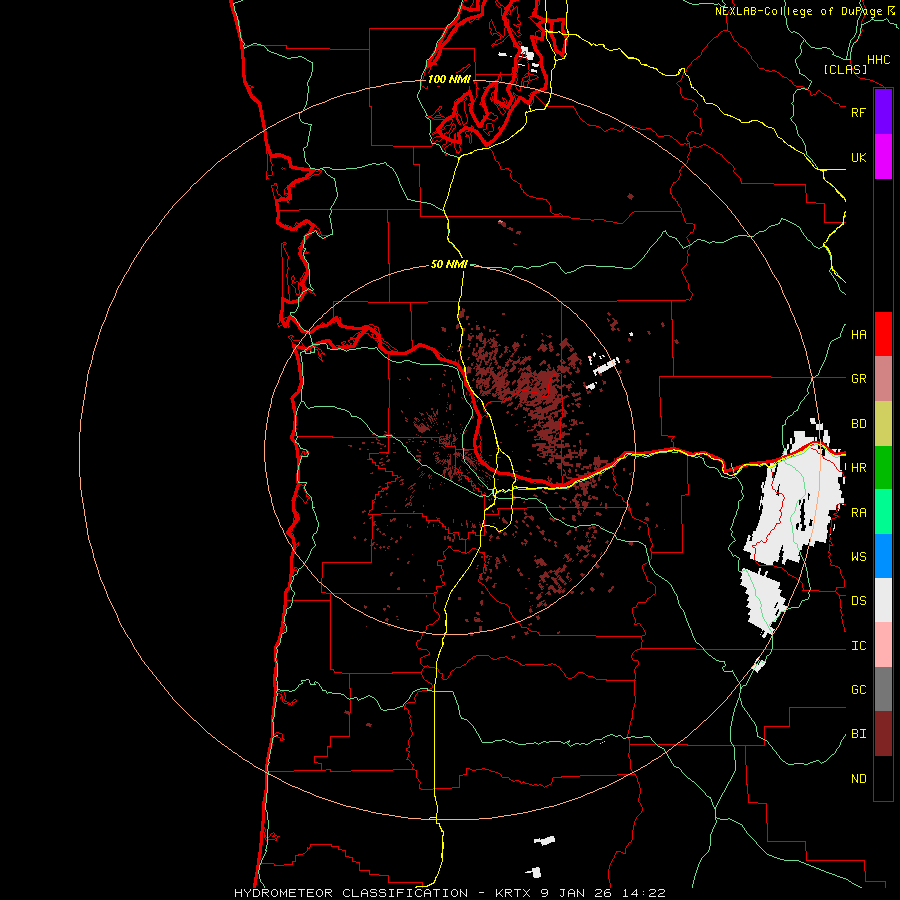Click the GR legend label

point(858,379)
